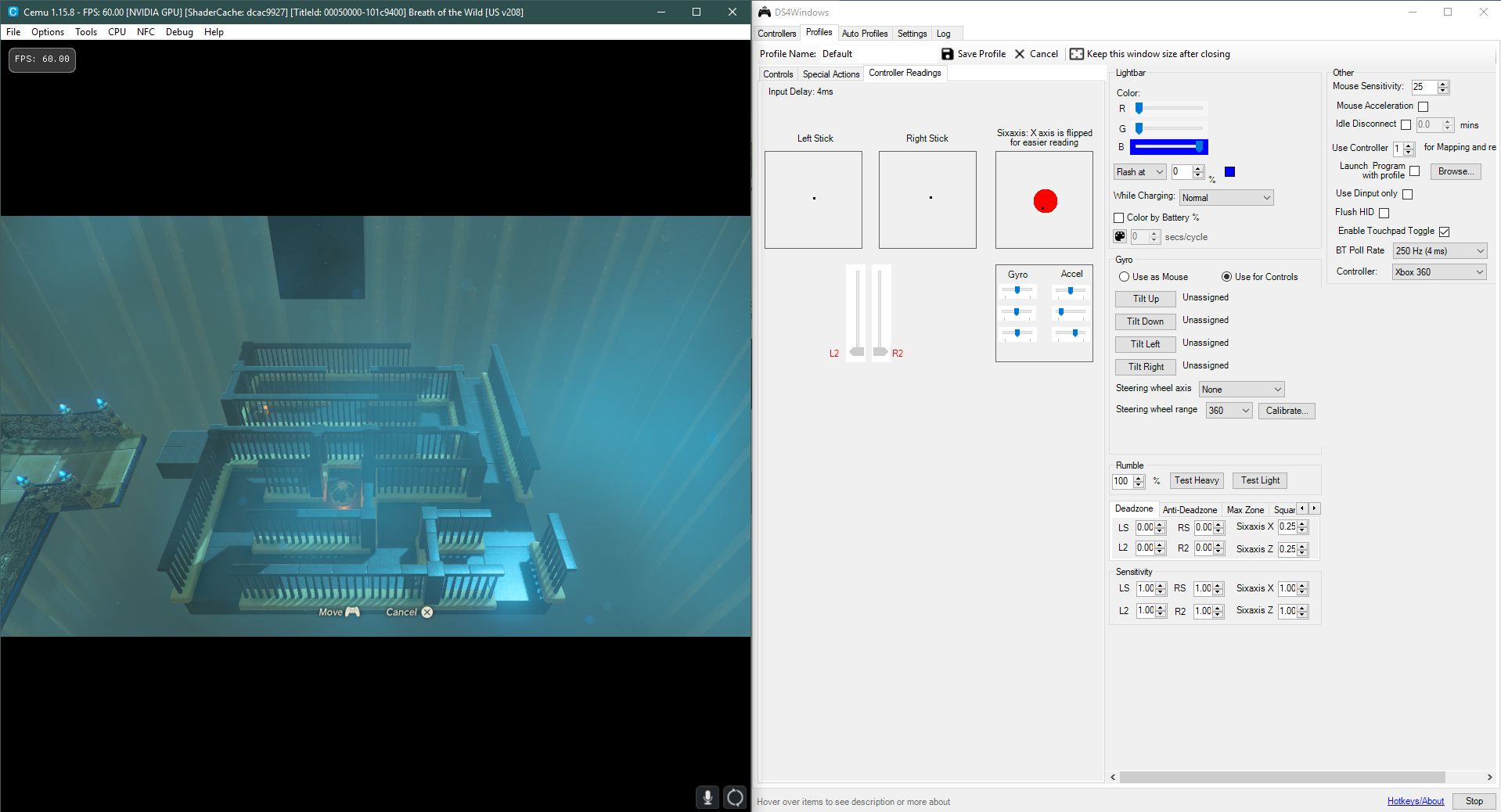Enable Color by Battery % checkbox
1501x812 pixels.
[1119, 218]
